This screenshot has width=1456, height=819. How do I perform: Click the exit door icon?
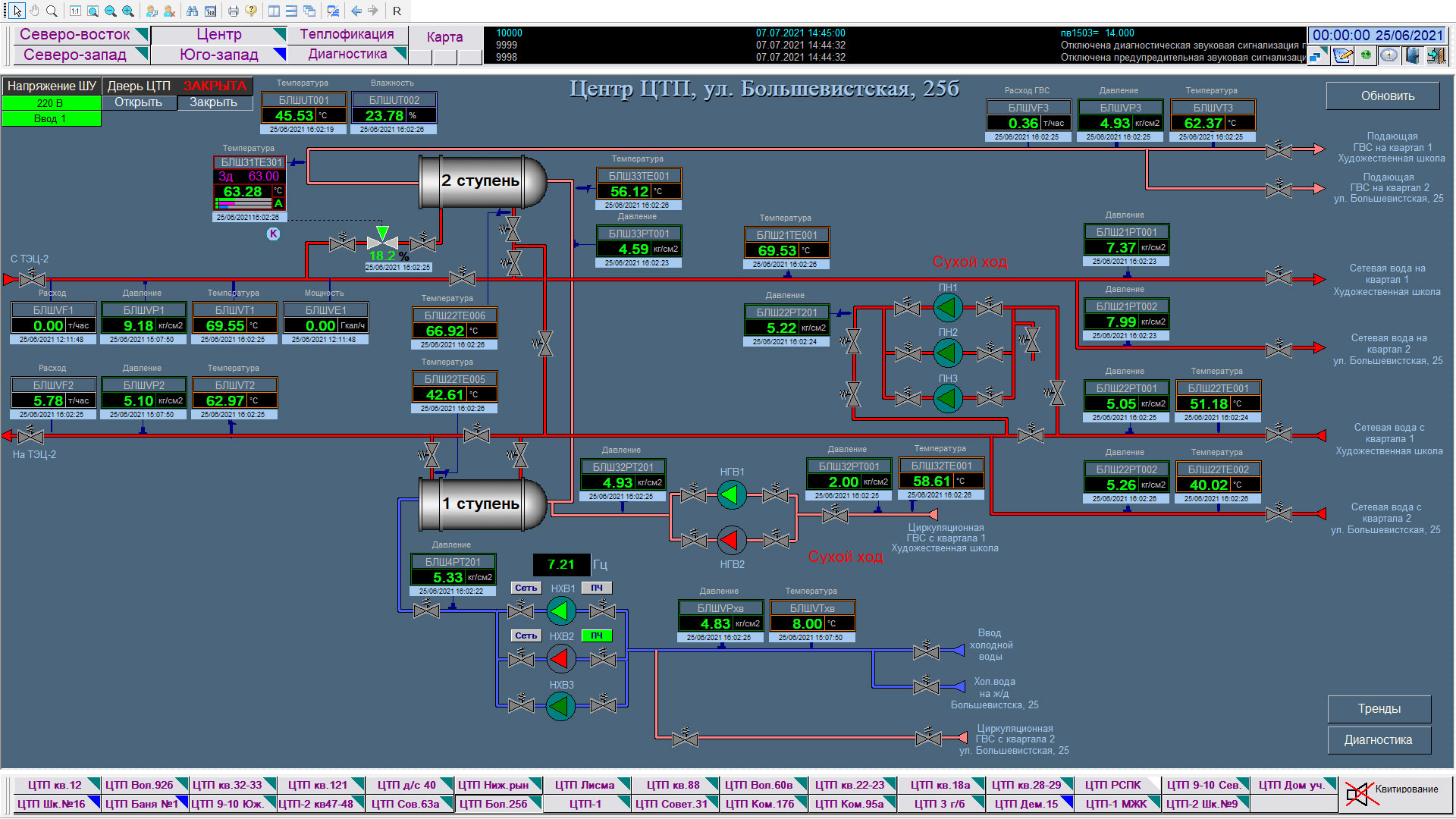coord(1436,55)
